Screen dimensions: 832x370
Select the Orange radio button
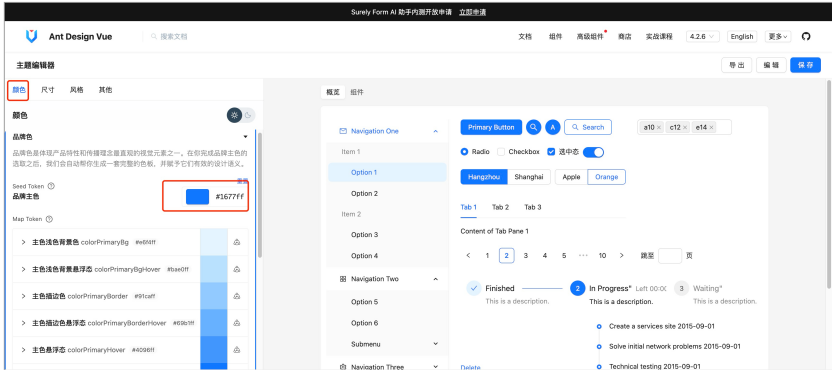[x=606, y=177]
